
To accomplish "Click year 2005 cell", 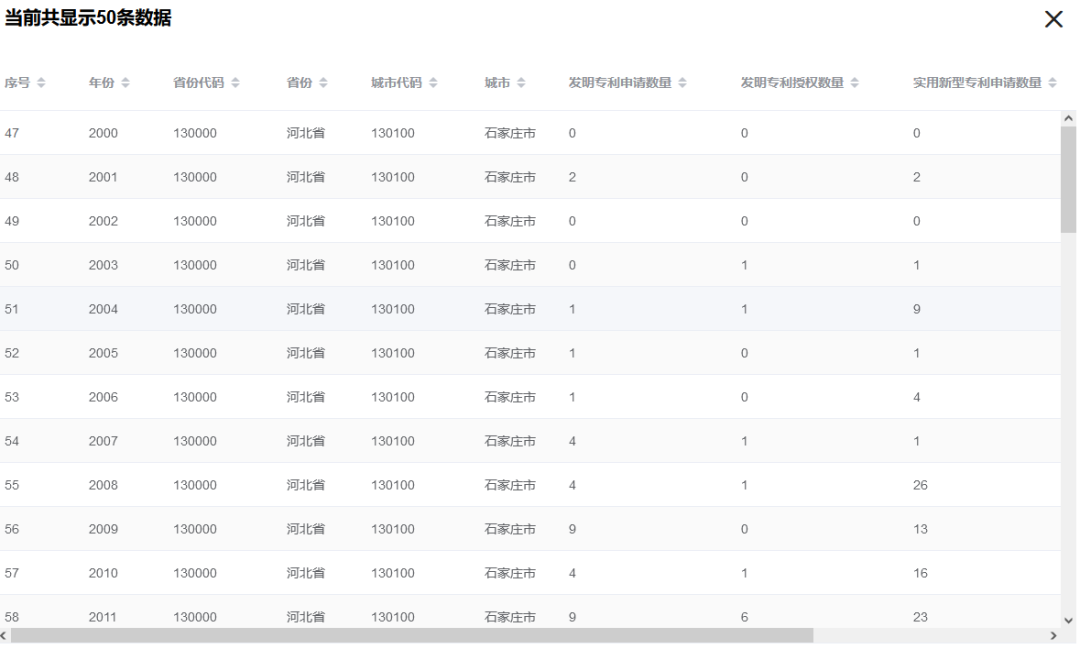I will [103, 353].
